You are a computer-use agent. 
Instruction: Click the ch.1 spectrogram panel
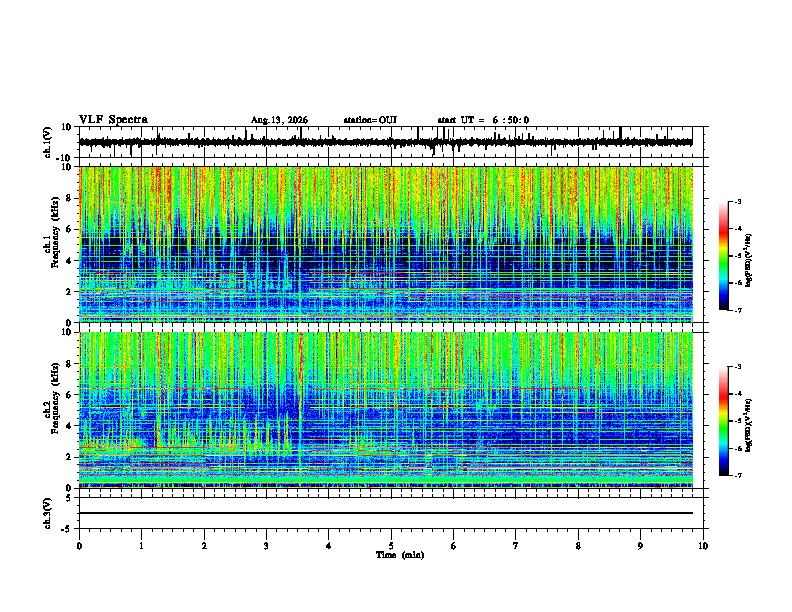pos(386,244)
